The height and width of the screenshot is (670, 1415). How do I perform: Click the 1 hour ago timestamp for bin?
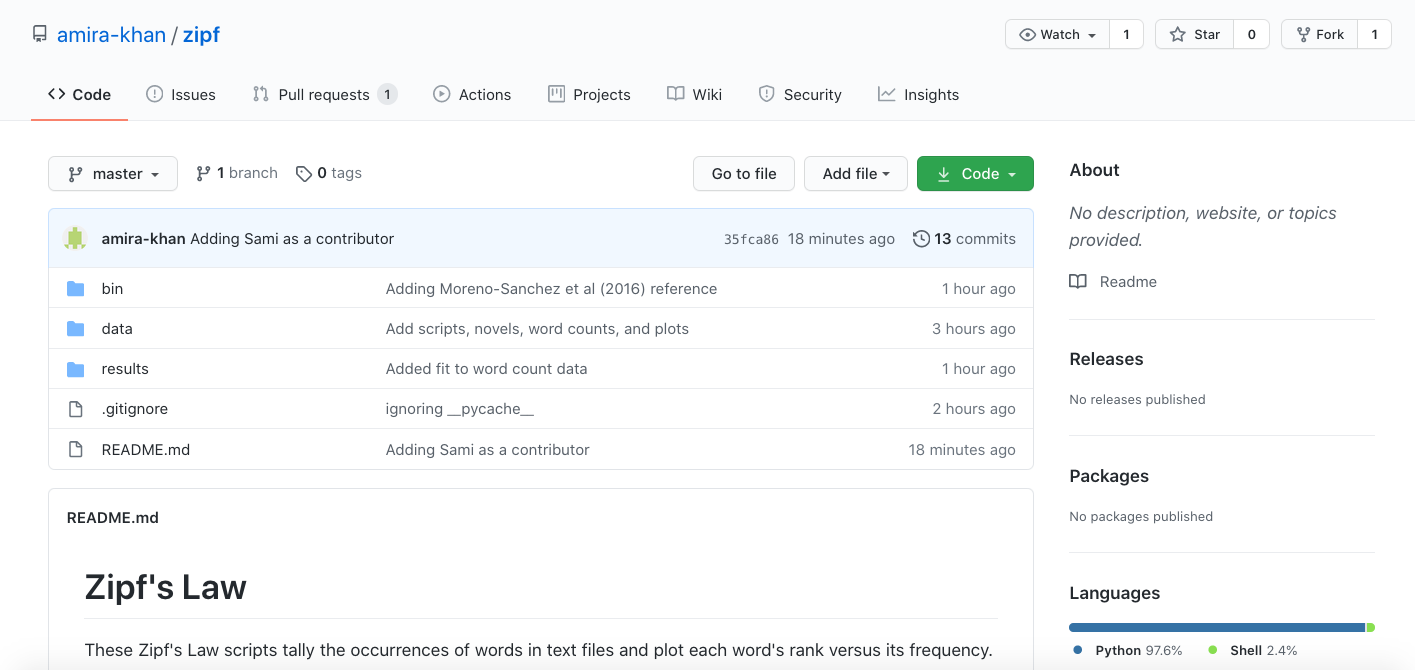coord(979,288)
